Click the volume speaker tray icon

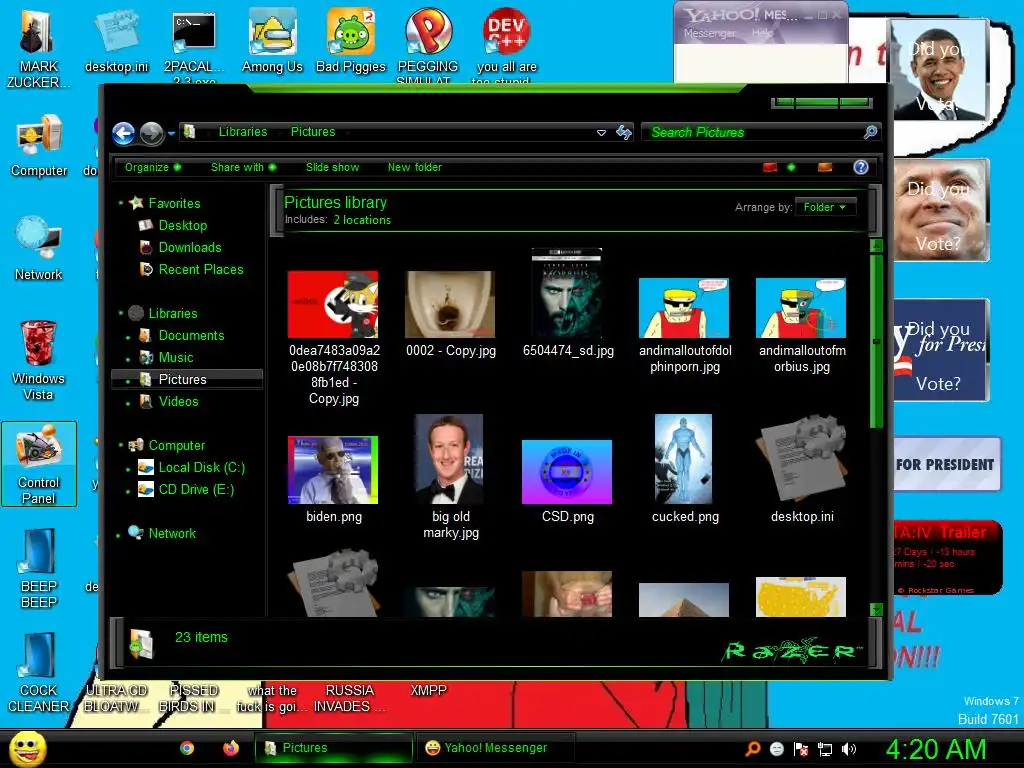point(849,749)
